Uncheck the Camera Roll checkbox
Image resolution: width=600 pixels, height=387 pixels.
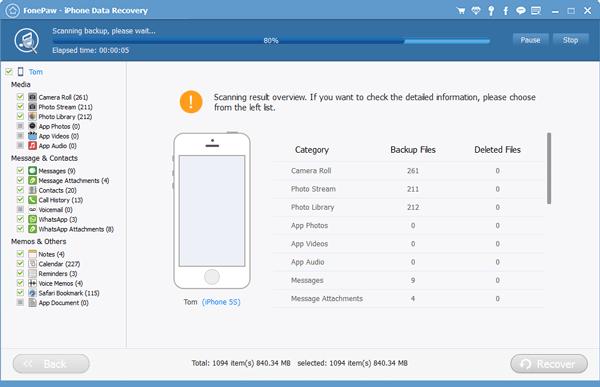(20, 97)
